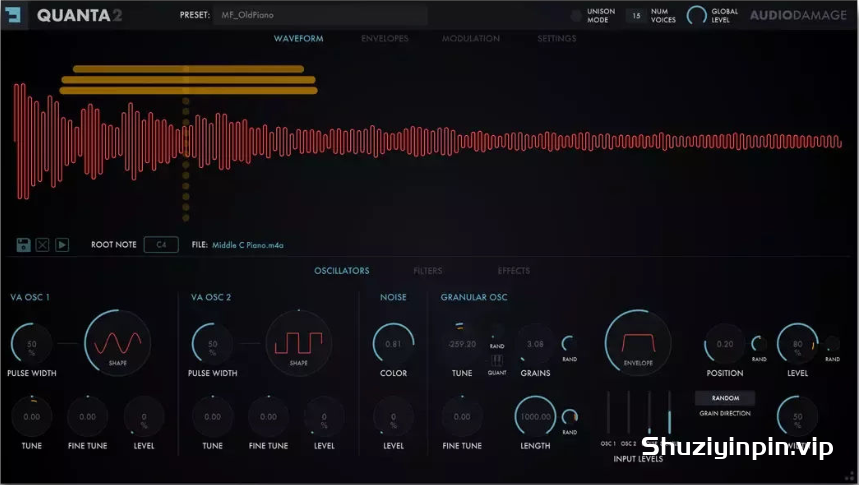Click the VA OSC 1 sine Shape selector
Viewport: 859px width, 485px height.
click(x=117, y=343)
